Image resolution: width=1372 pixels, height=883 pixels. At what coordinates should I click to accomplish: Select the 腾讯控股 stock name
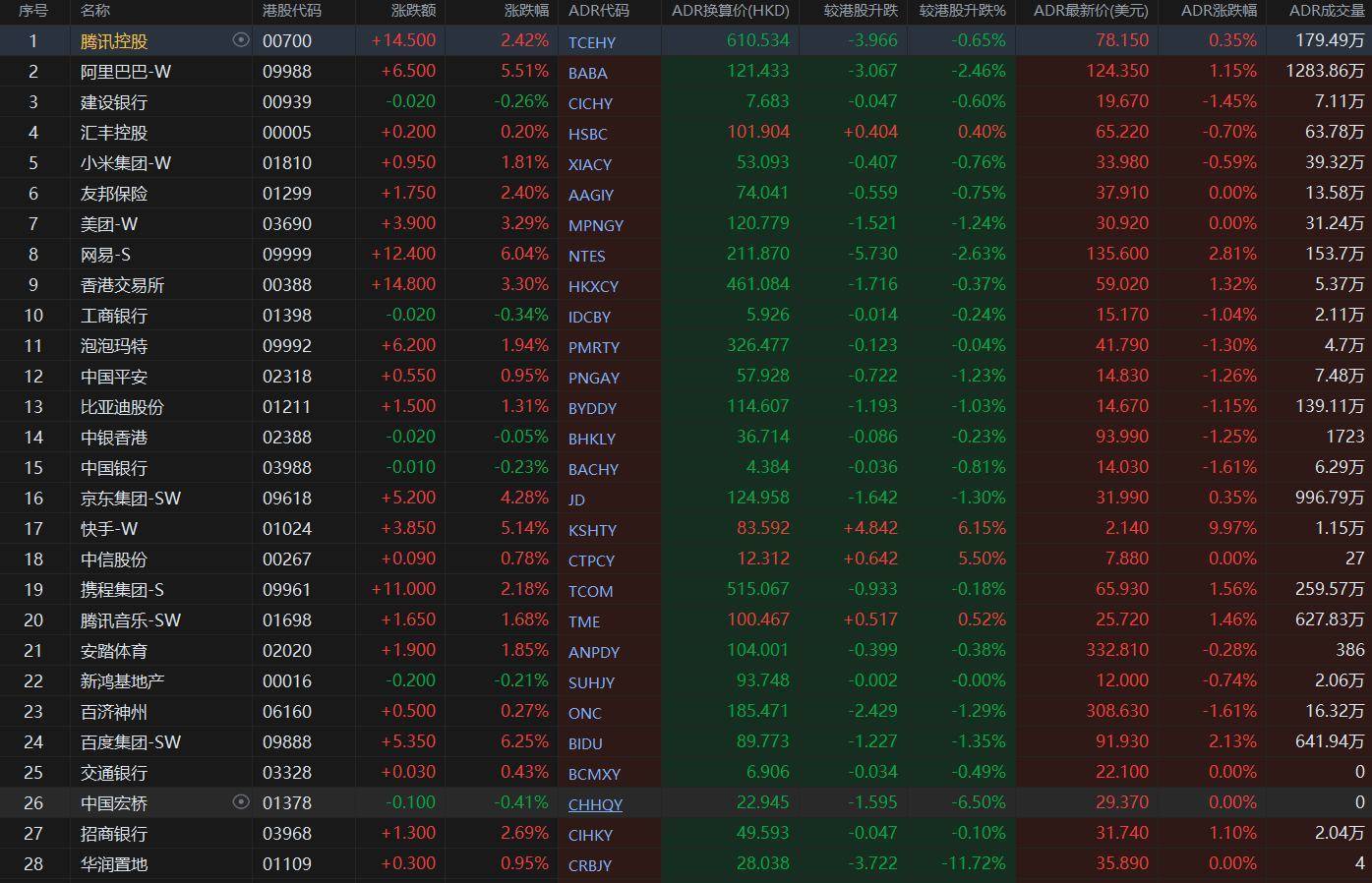[114, 41]
